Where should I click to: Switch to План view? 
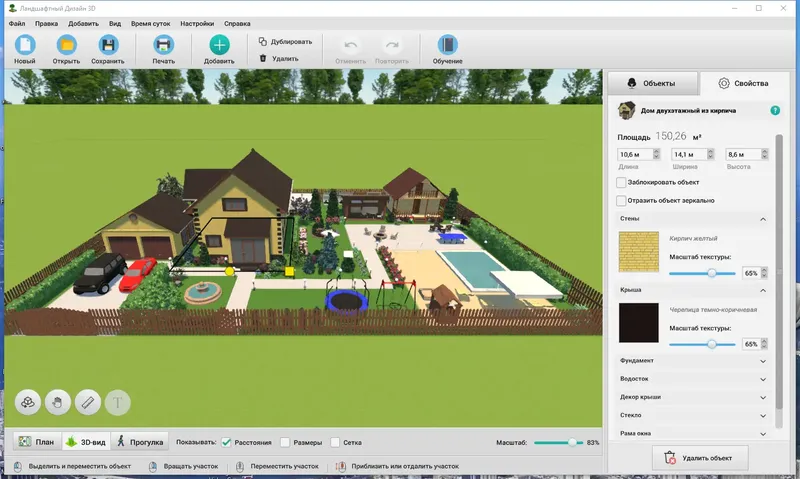pyautogui.click(x=37, y=442)
